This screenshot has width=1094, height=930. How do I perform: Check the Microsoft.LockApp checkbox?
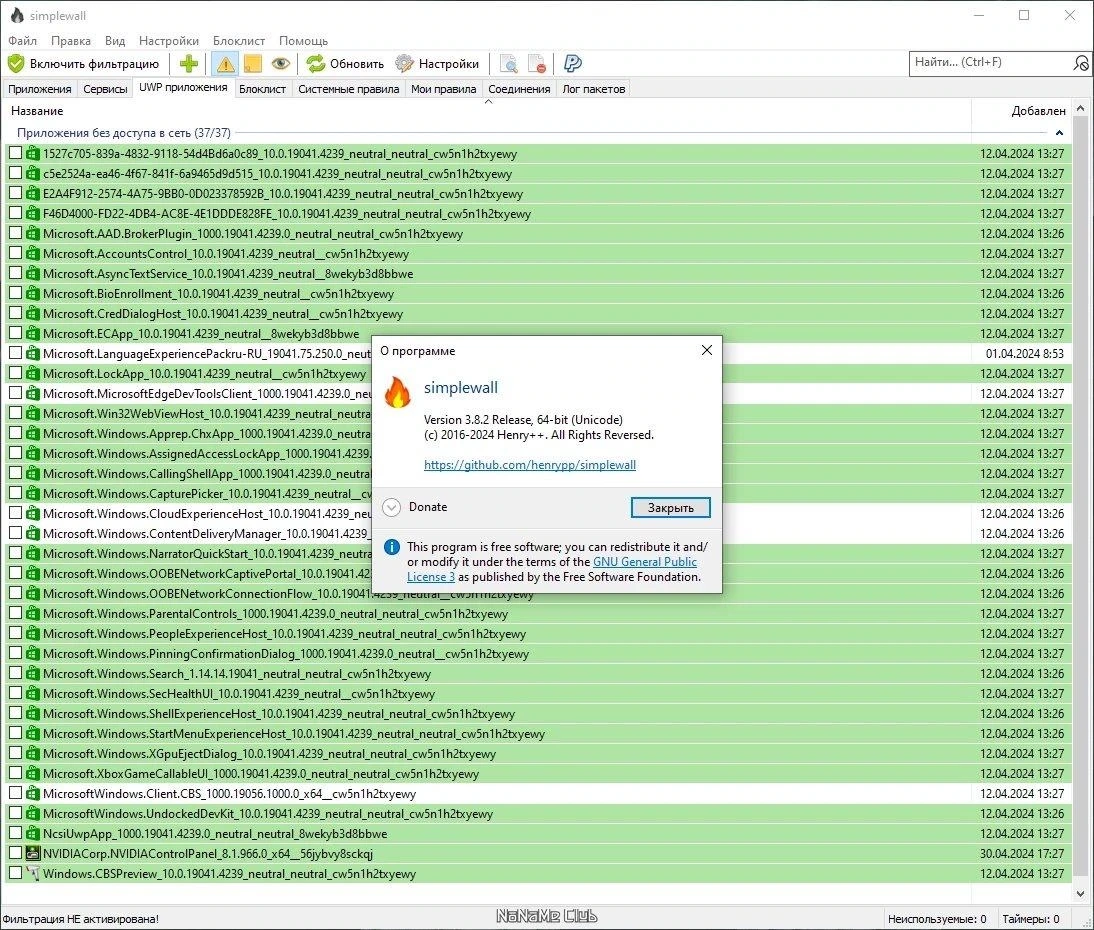(x=15, y=373)
